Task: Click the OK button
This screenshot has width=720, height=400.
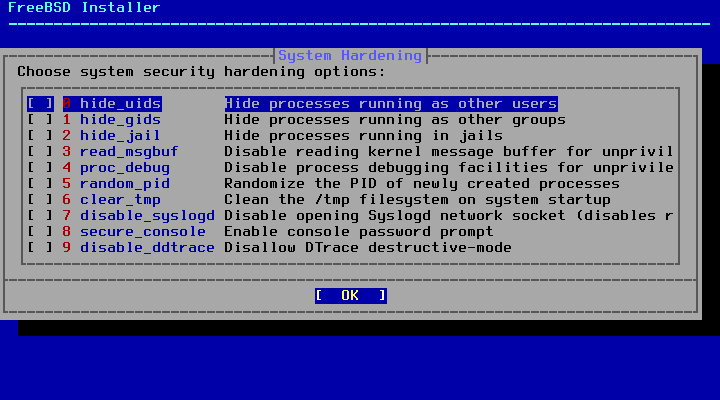Action: pyautogui.click(x=351, y=296)
